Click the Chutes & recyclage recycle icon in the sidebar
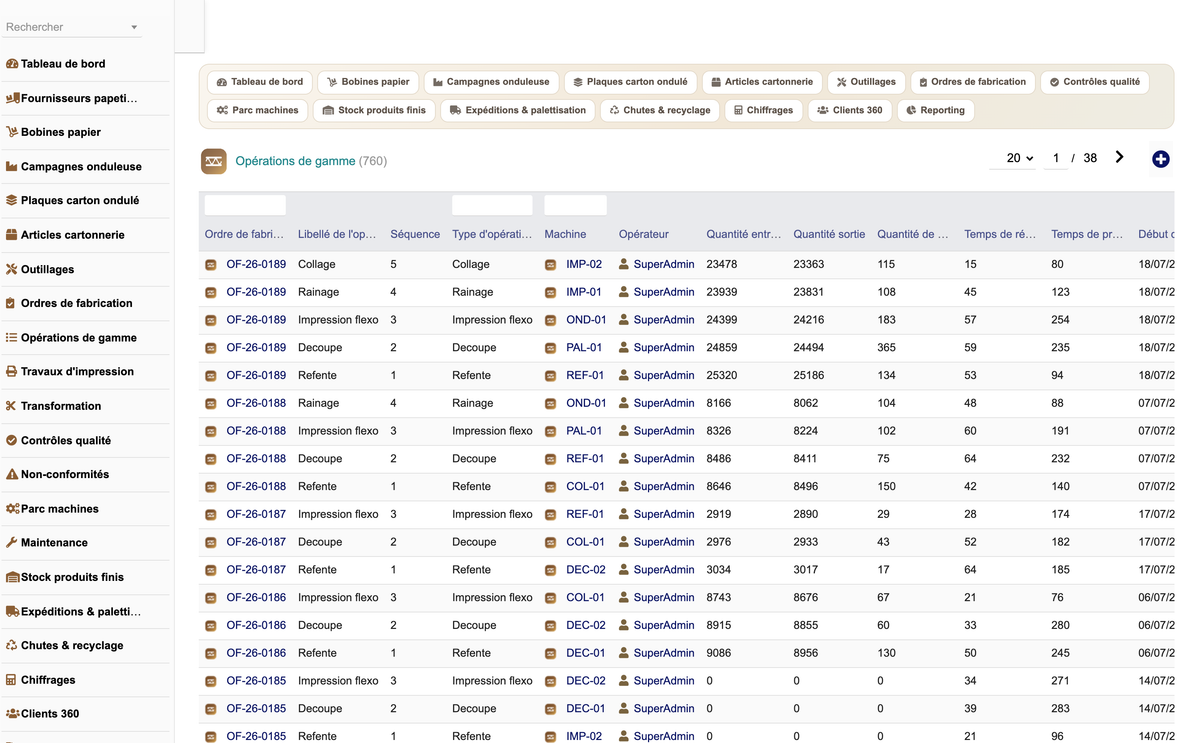1200x743 pixels. coord(12,645)
